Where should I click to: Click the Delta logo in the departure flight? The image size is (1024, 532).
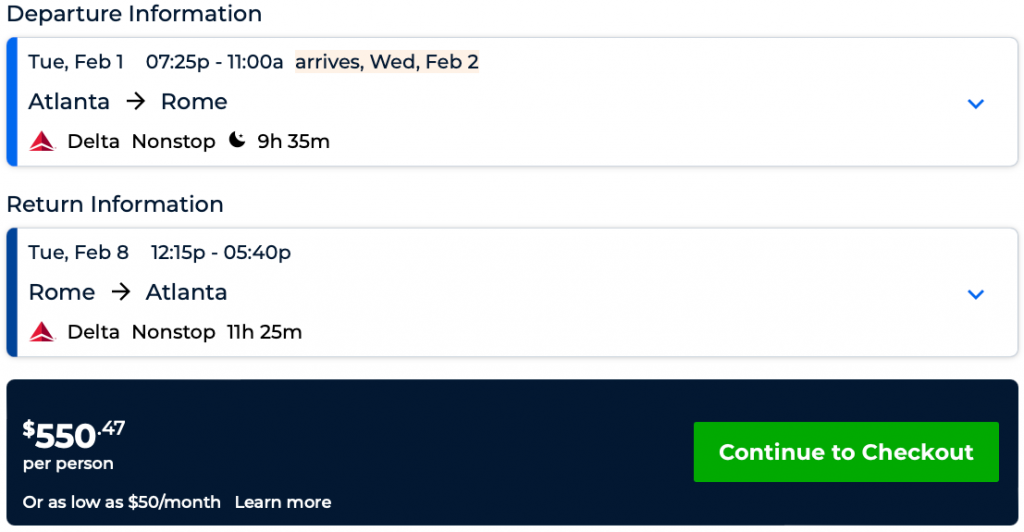point(41,141)
